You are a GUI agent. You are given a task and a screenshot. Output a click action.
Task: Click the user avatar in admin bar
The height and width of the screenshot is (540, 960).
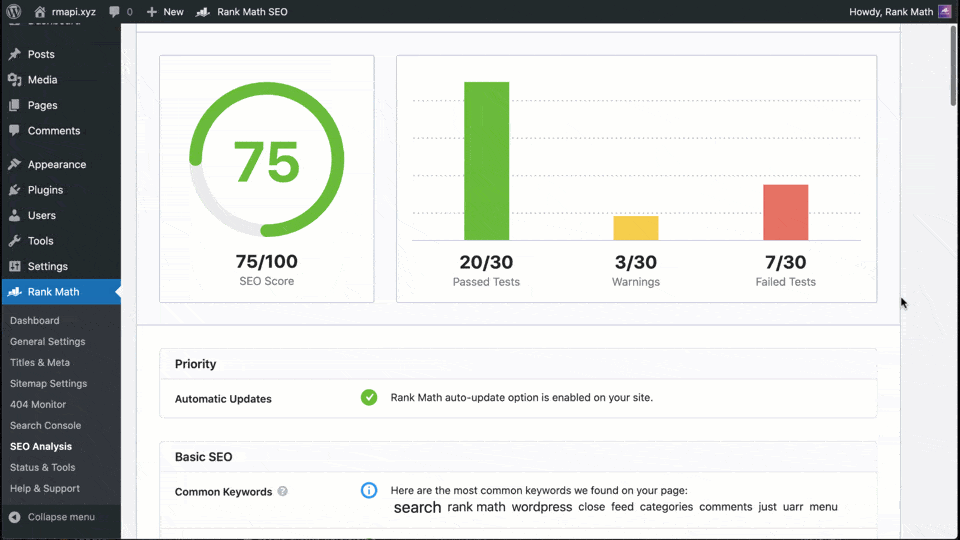click(945, 12)
